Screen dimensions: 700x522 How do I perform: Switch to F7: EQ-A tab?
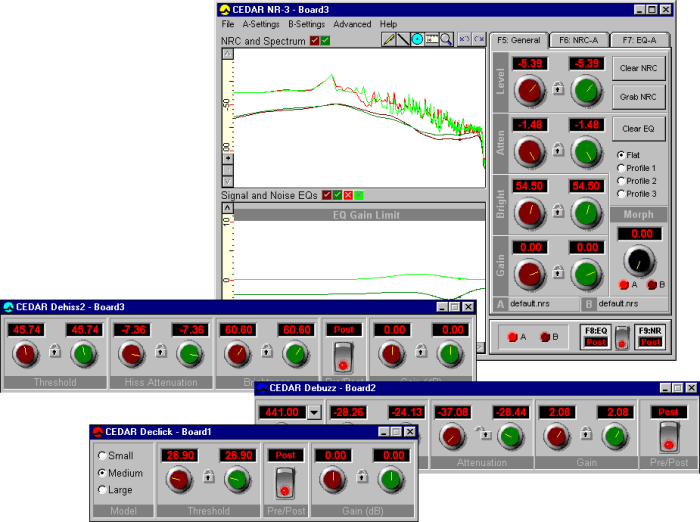click(639, 40)
